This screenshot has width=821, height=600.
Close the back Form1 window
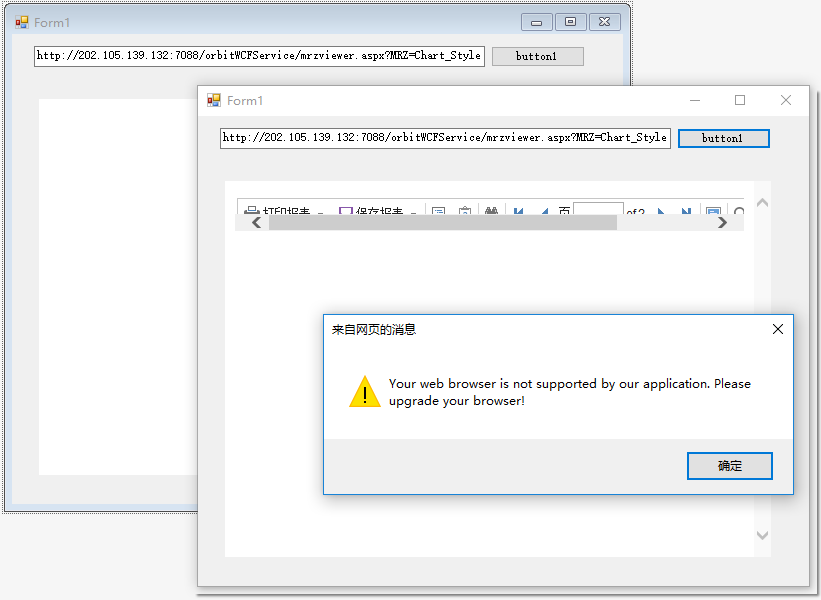pos(605,22)
